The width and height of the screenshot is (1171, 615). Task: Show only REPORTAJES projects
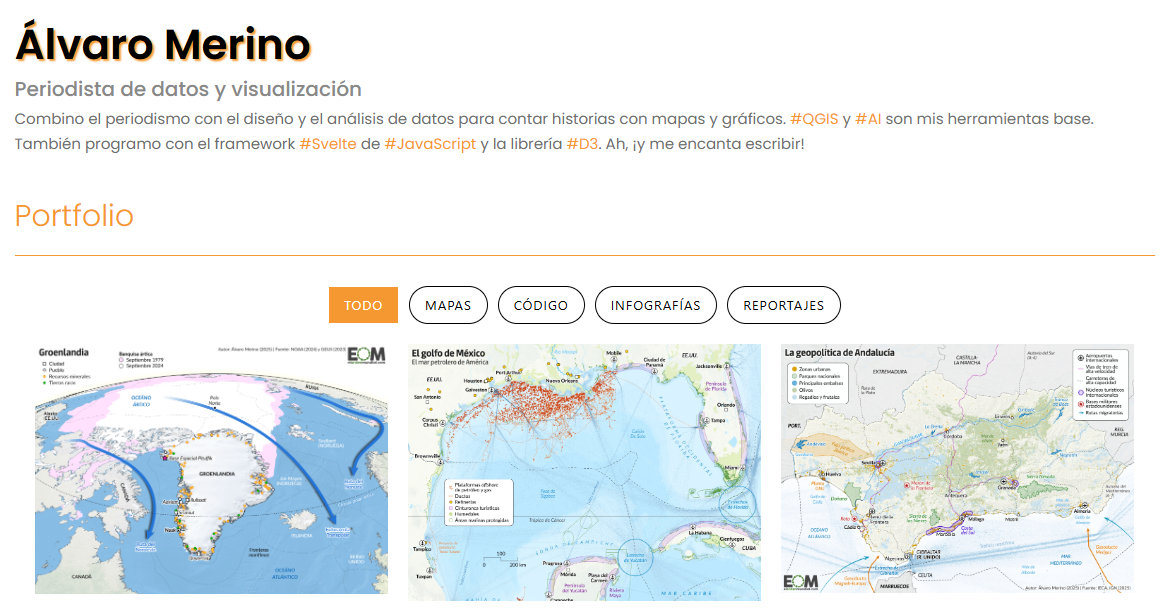[783, 305]
